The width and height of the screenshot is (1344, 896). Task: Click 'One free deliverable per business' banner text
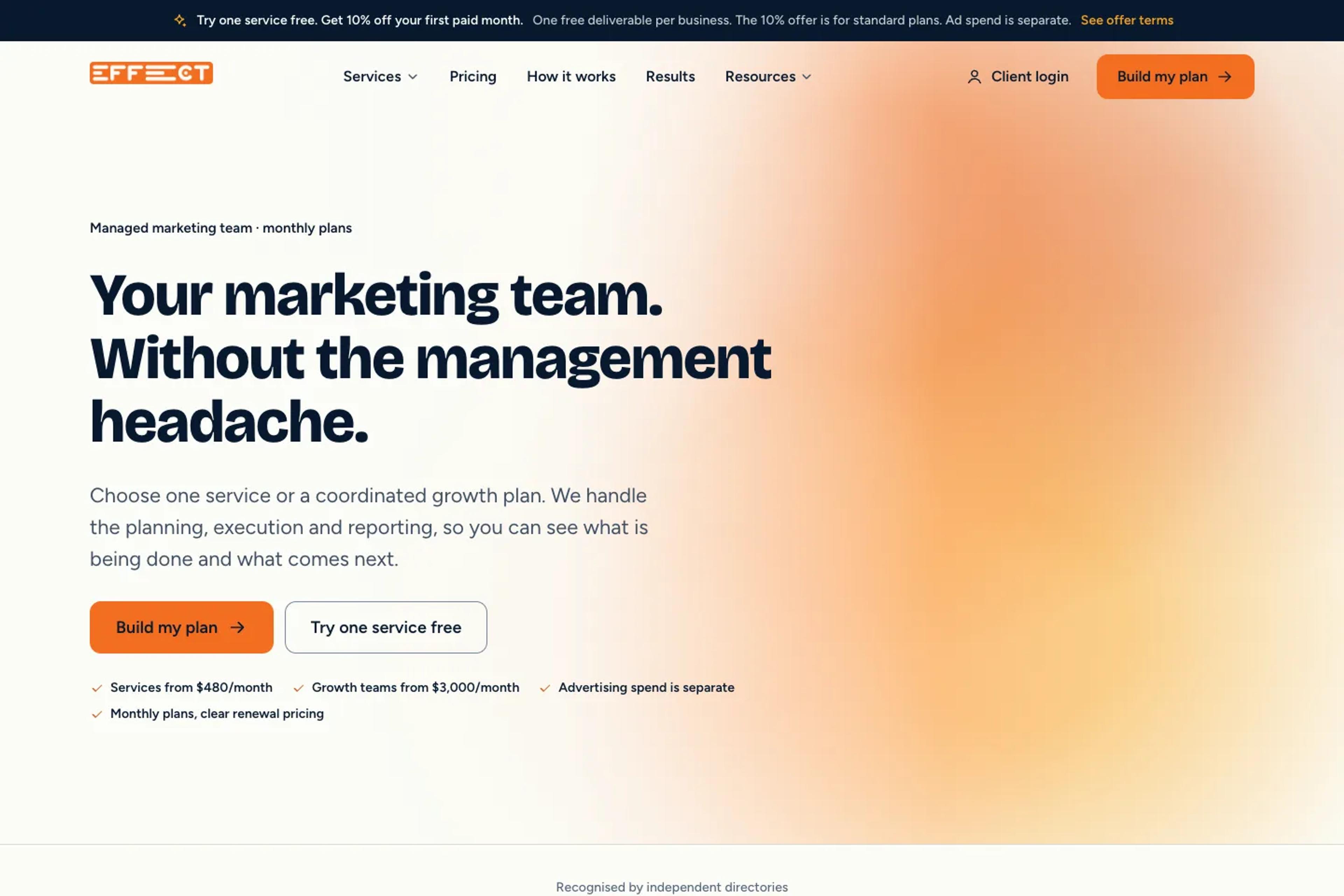tap(802, 21)
